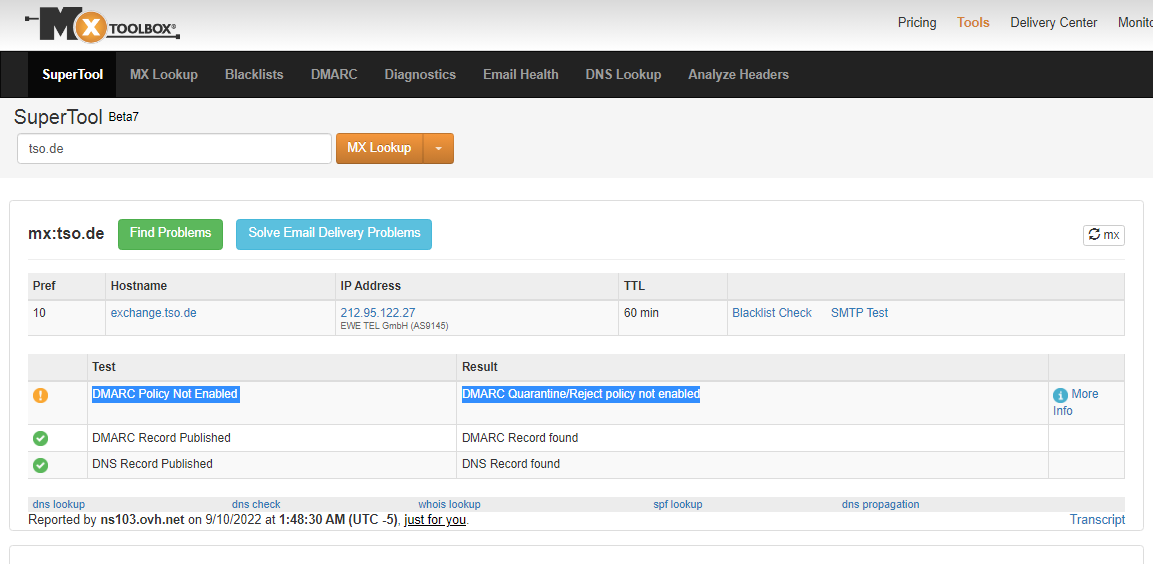Click the tso.de domain input field
Viewport: 1153px width, 564px height.
pos(174,149)
